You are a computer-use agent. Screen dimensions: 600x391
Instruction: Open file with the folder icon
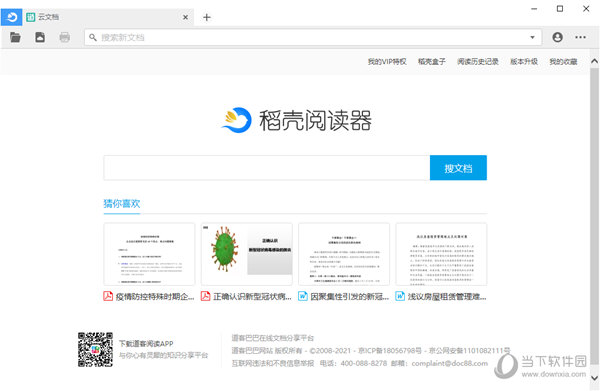click(x=15, y=37)
